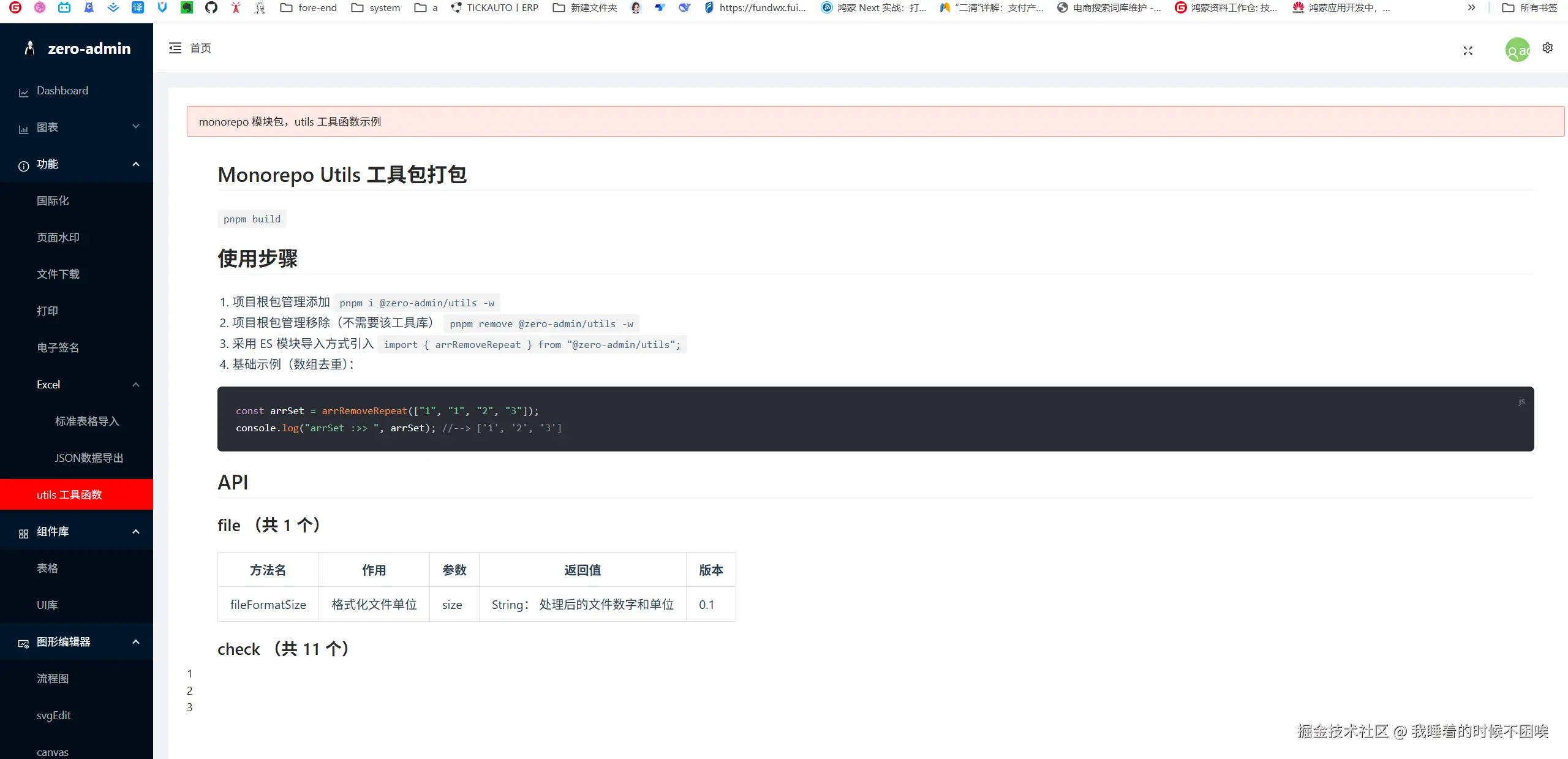
Task: Click 首页 breadcrumb link
Action: [200, 48]
